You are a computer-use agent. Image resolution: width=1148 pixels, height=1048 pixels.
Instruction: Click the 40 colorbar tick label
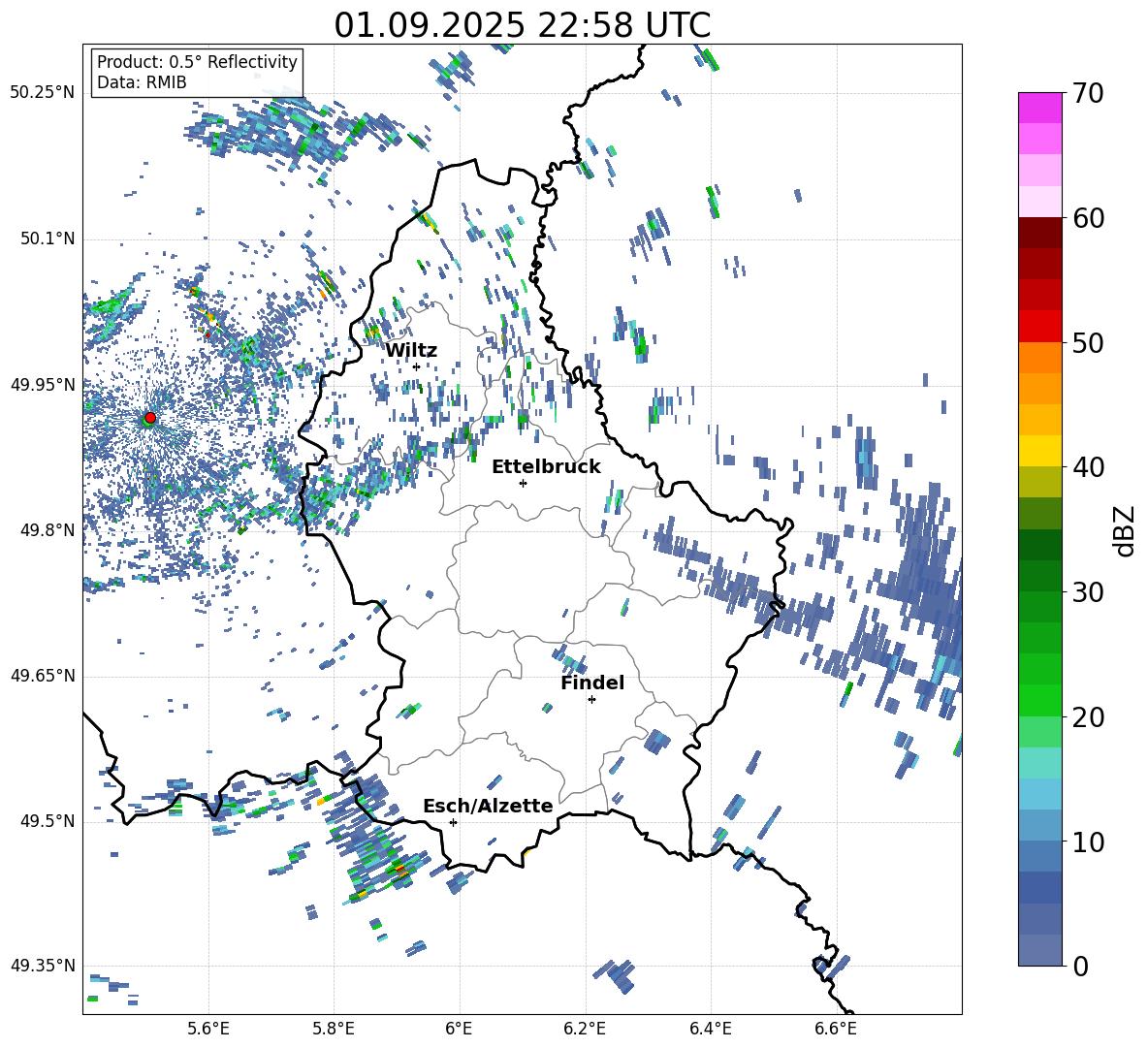click(x=1088, y=467)
